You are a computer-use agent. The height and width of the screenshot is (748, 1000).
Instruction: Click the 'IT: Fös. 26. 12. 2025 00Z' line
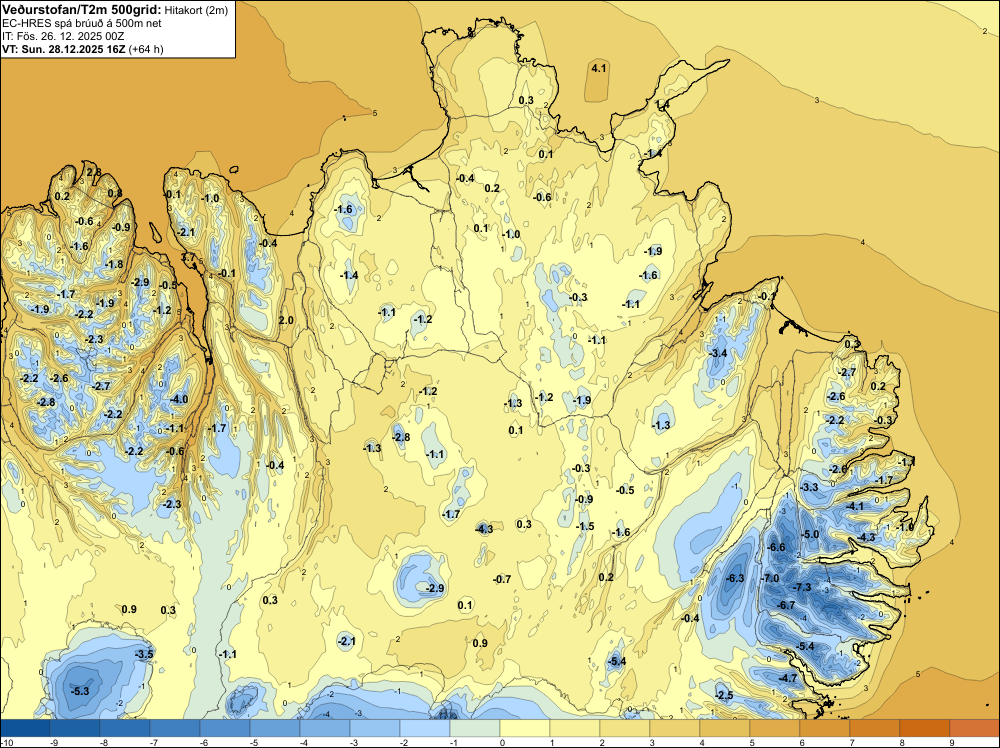[63, 36]
